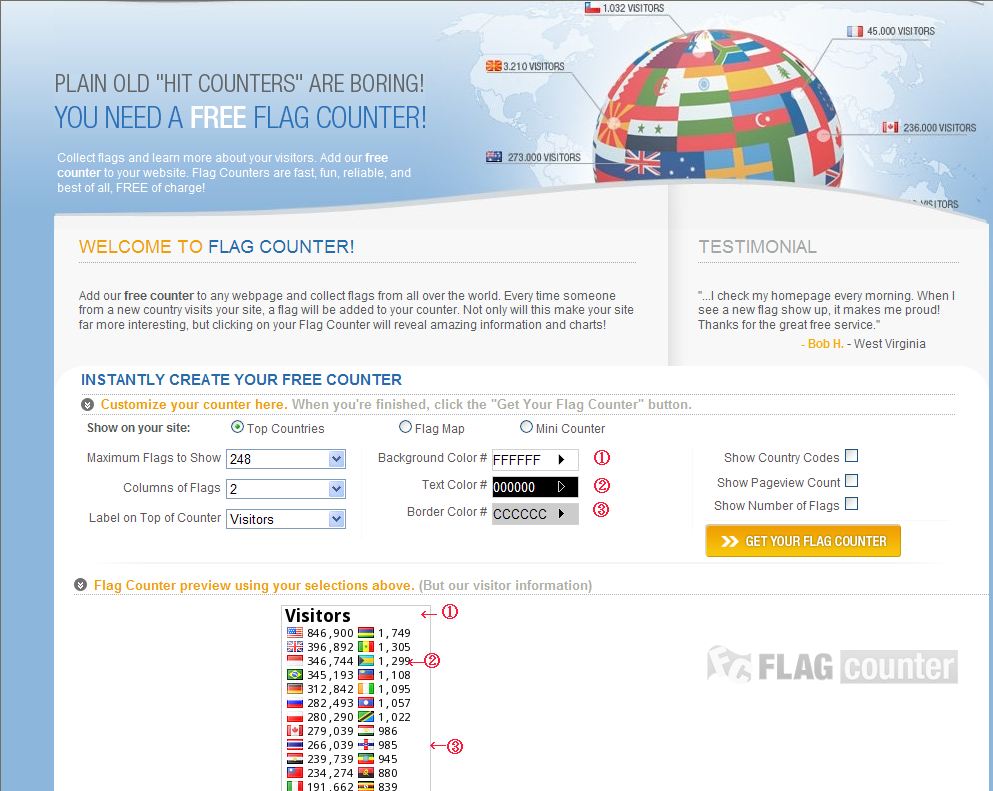Open the Text Color 000000 picker
Viewport: 993px width, 791px height.
point(535,486)
